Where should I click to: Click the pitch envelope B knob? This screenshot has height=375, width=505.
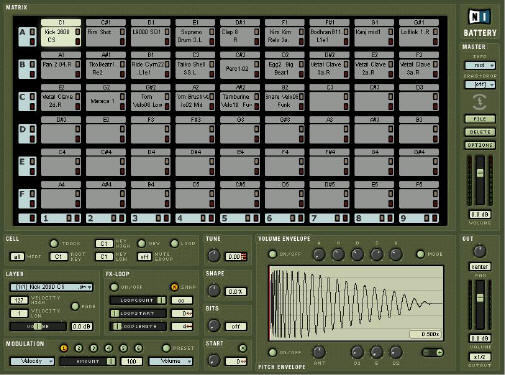377,352
